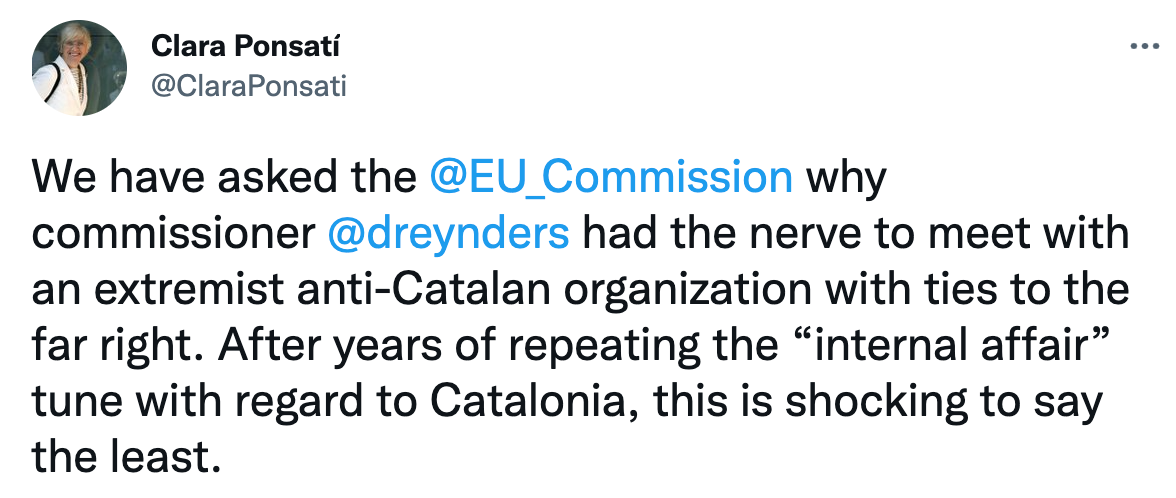Click the closing words "the least."
This screenshot has height=498, width=1176.
click(x=124, y=457)
